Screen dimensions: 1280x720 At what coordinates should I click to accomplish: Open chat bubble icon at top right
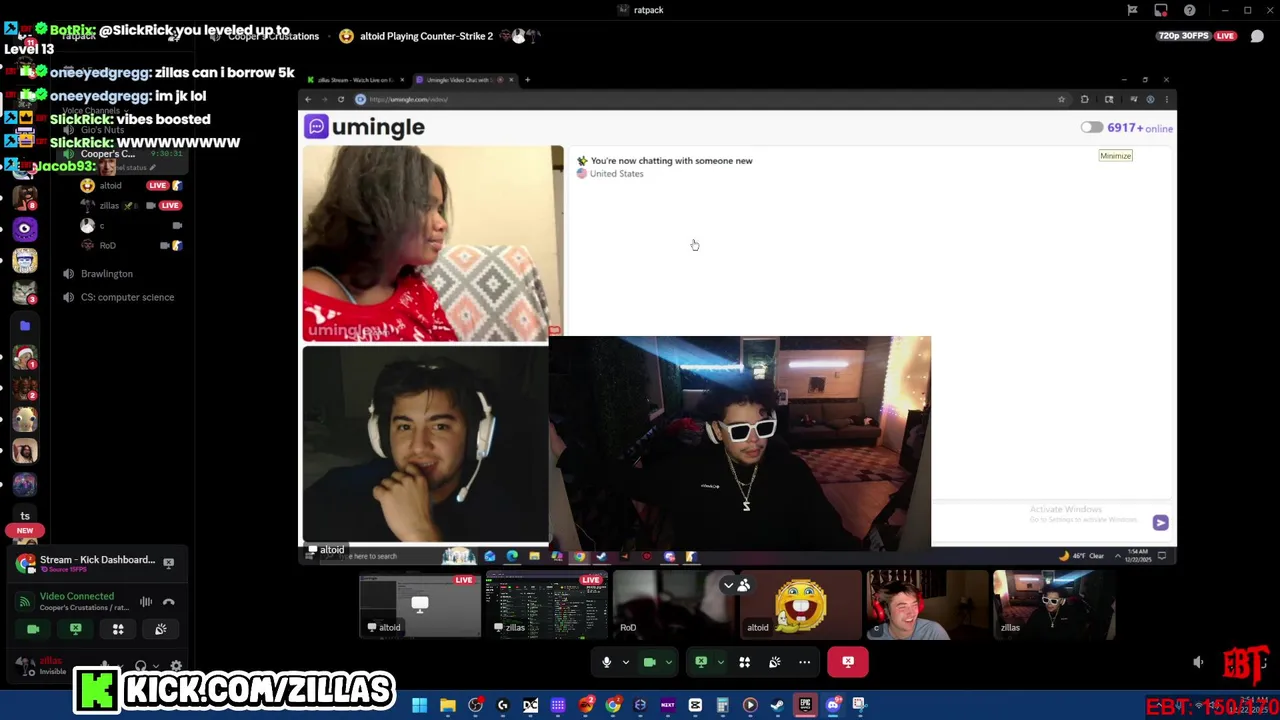1257,36
